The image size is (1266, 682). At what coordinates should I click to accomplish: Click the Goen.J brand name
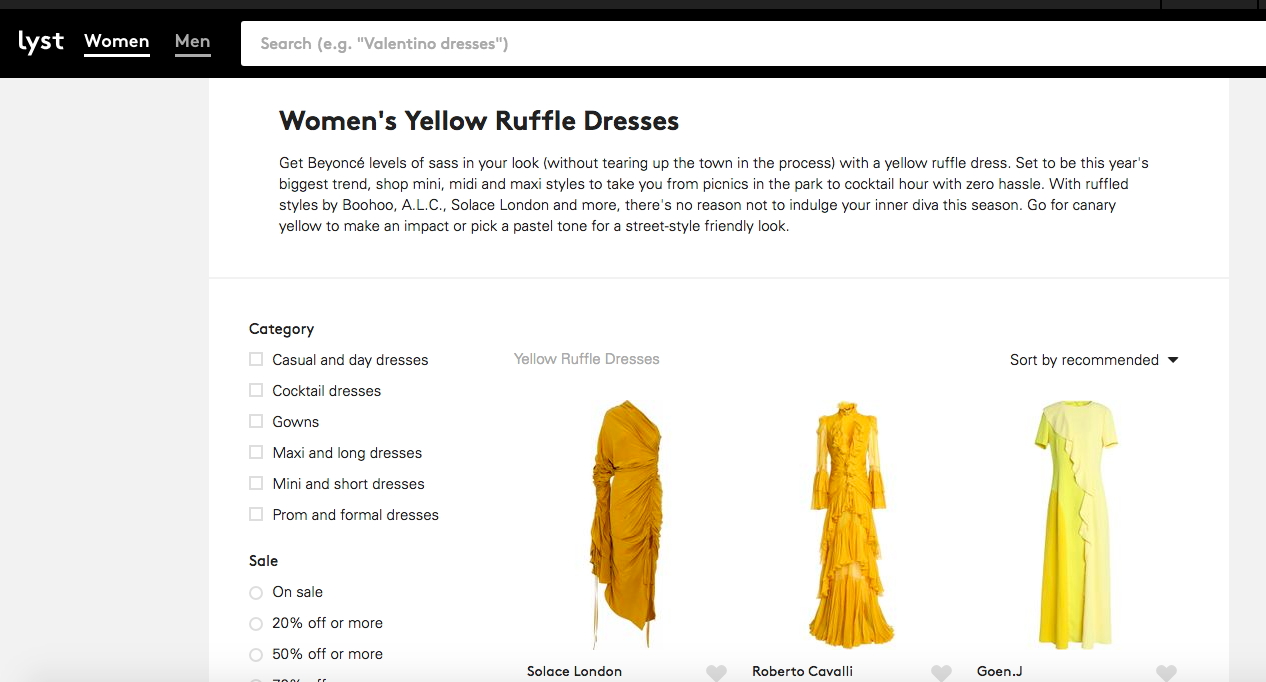[1000, 672]
